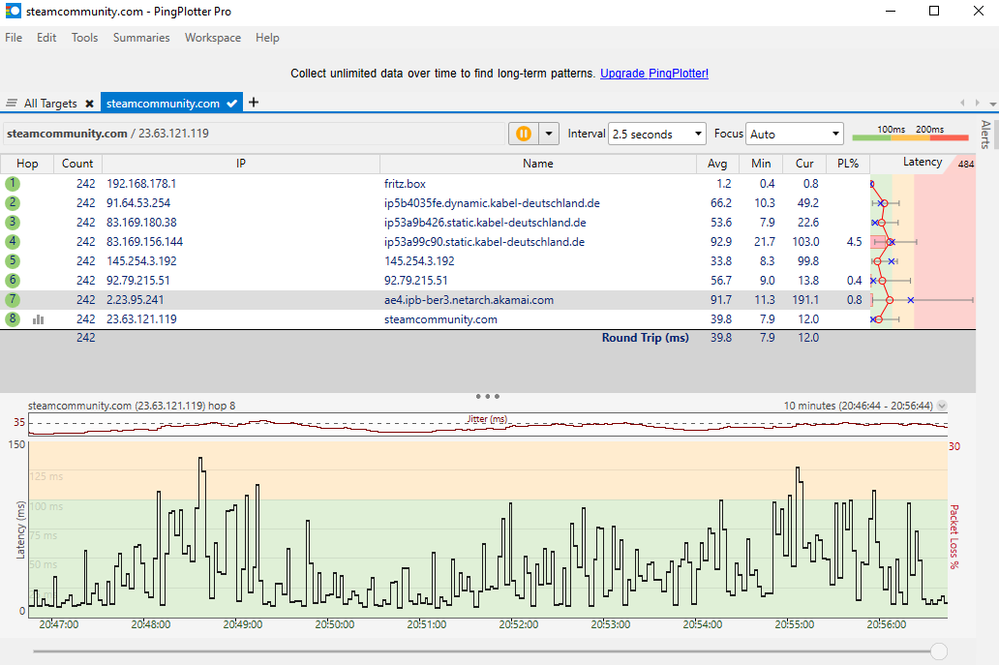Select ip53a9b426.static.kabel-deutschland.de row name

click(485, 222)
